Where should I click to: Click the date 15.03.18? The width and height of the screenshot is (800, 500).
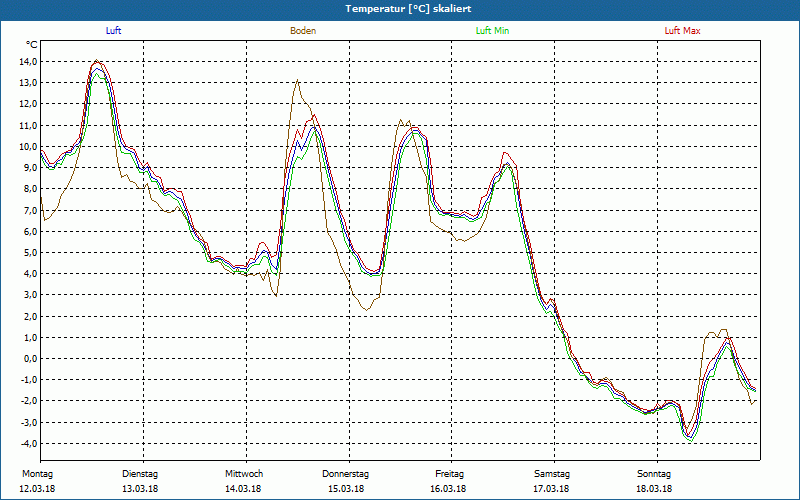[346, 489]
